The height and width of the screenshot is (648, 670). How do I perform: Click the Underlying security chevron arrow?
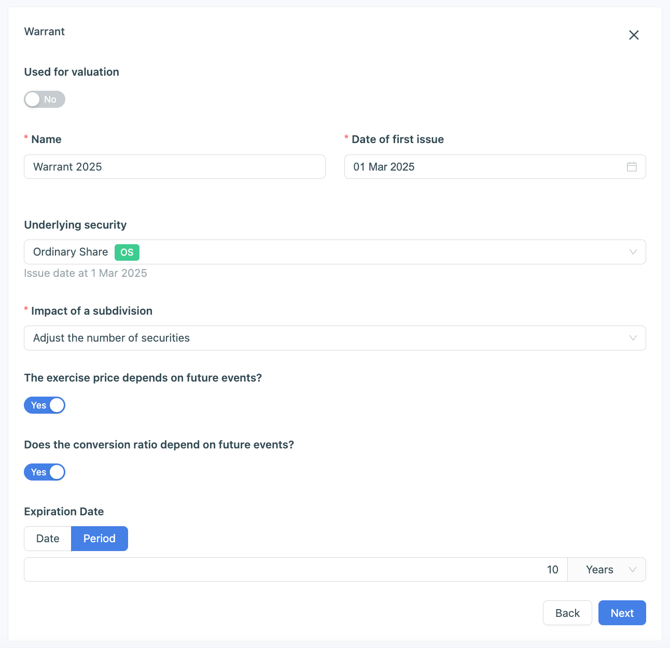[633, 252]
